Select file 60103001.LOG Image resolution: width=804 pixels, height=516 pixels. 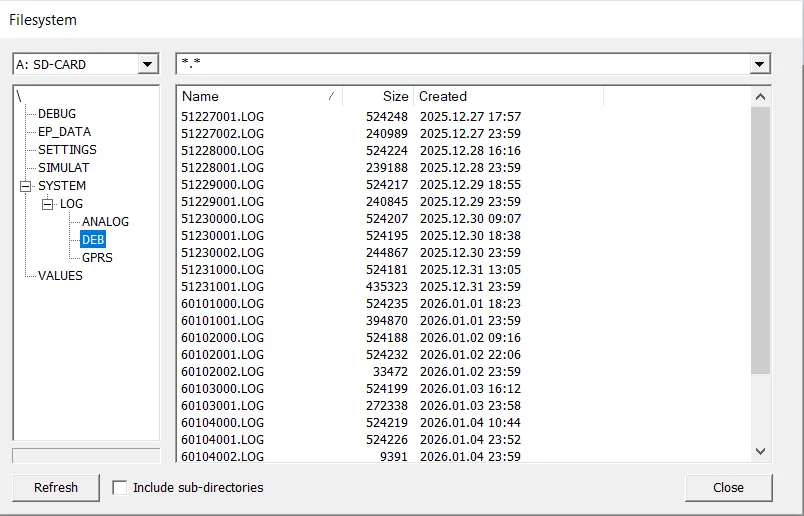tap(223, 405)
